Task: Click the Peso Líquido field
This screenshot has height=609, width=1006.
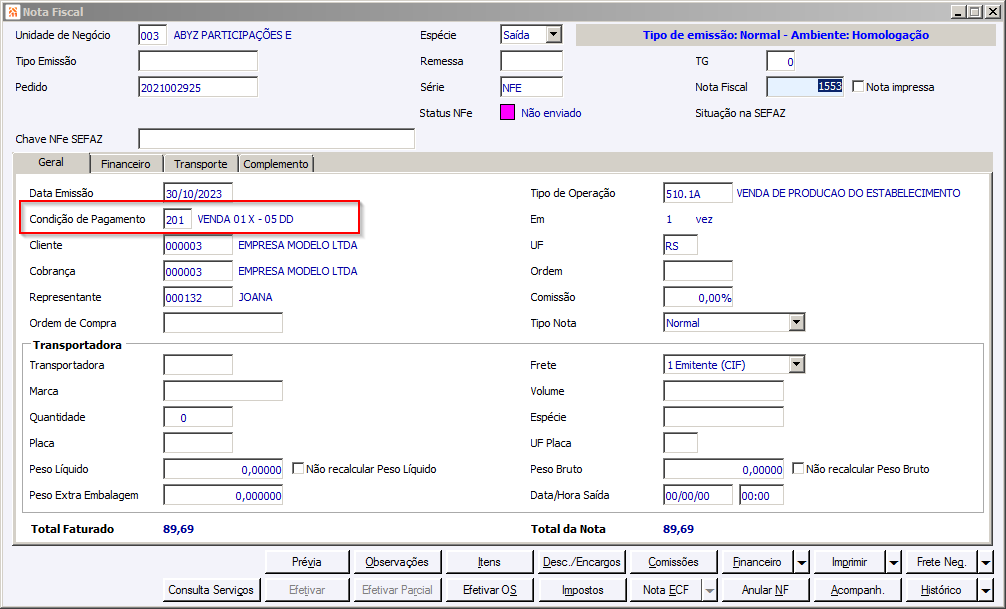Action: pyautogui.click(x=223, y=469)
